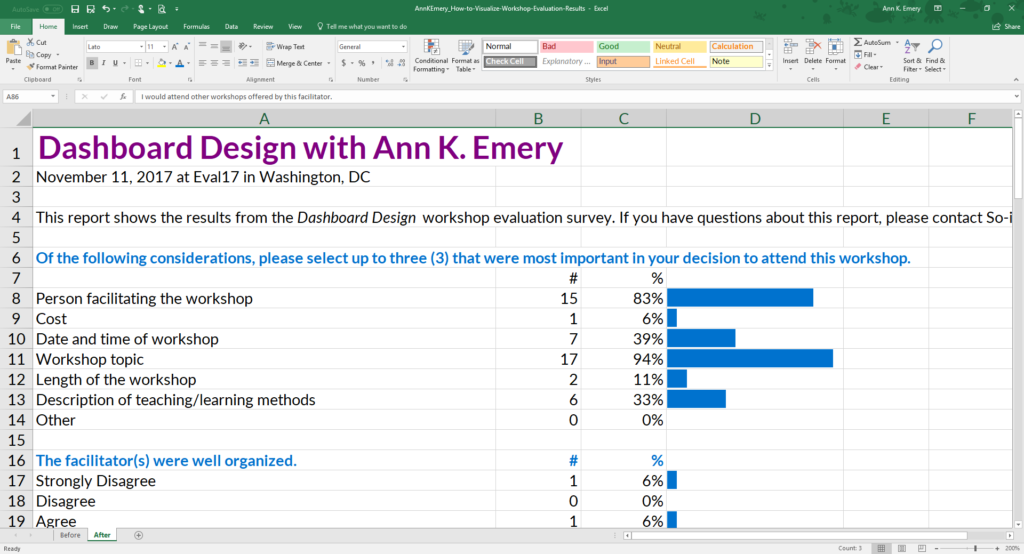
Task: Collapse the ribbon with the chevron
Action: pyautogui.click(x=1016, y=80)
